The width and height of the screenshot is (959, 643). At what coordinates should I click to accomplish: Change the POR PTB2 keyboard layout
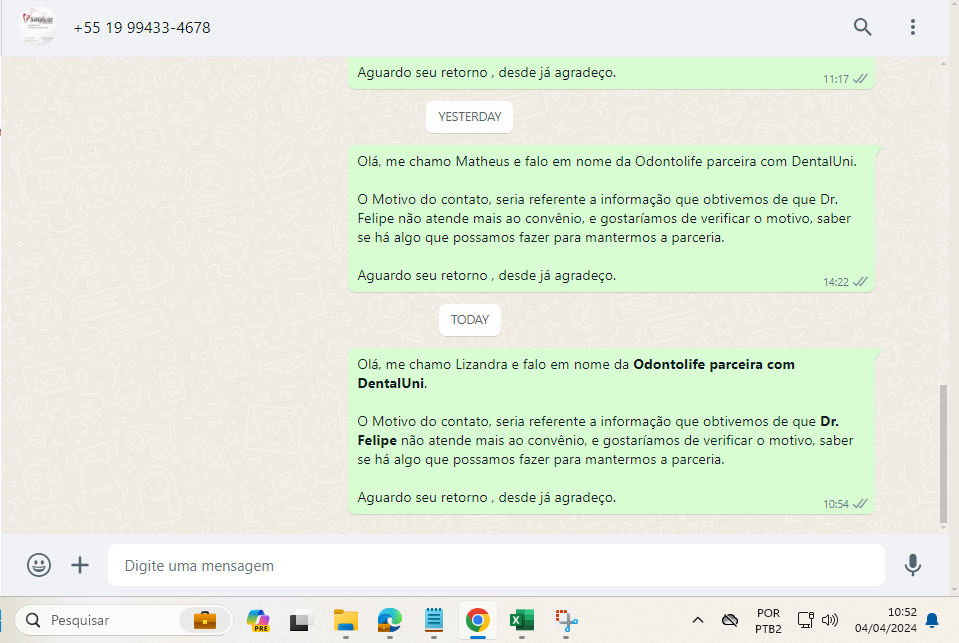coord(768,620)
